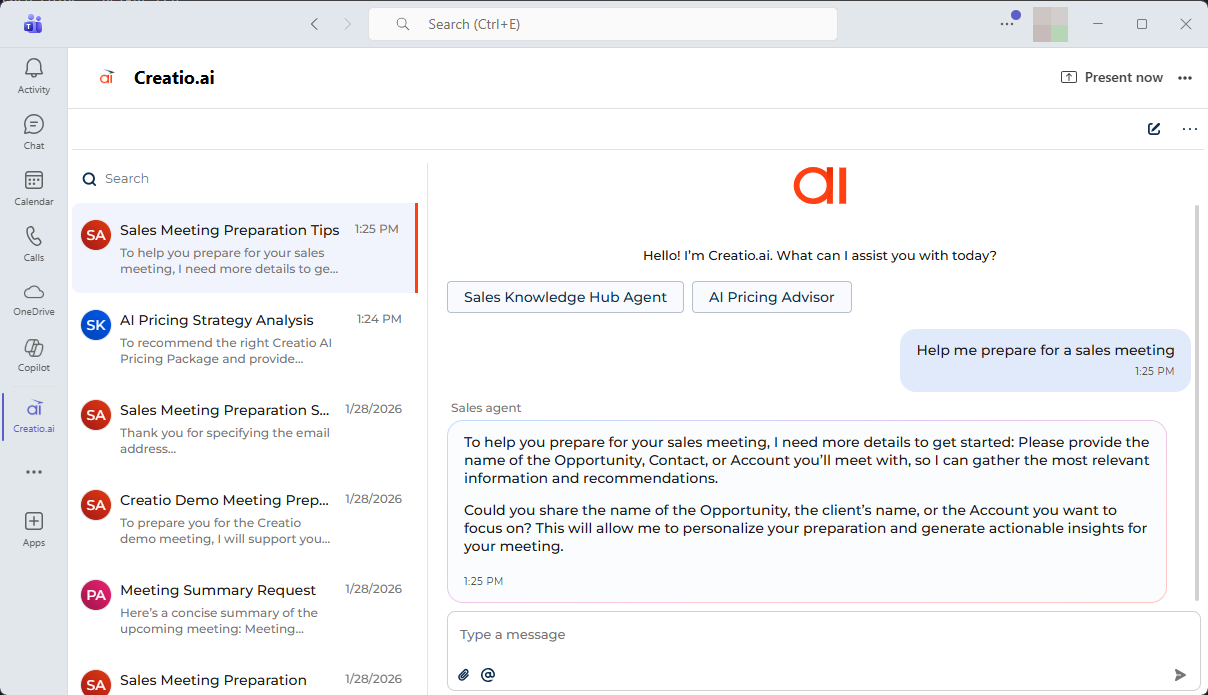Click the @ mention icon
This screenshot has width=1208, height=695.
coord(488,675)
